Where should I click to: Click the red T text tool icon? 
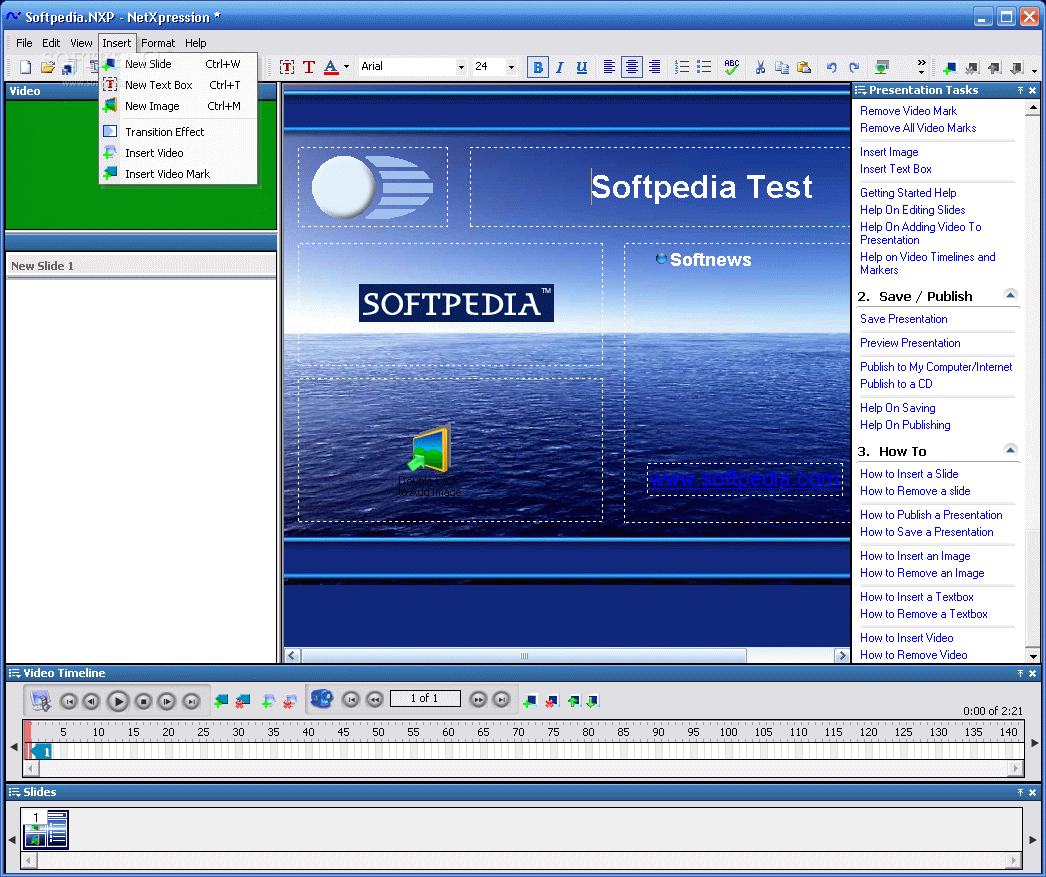309,67
